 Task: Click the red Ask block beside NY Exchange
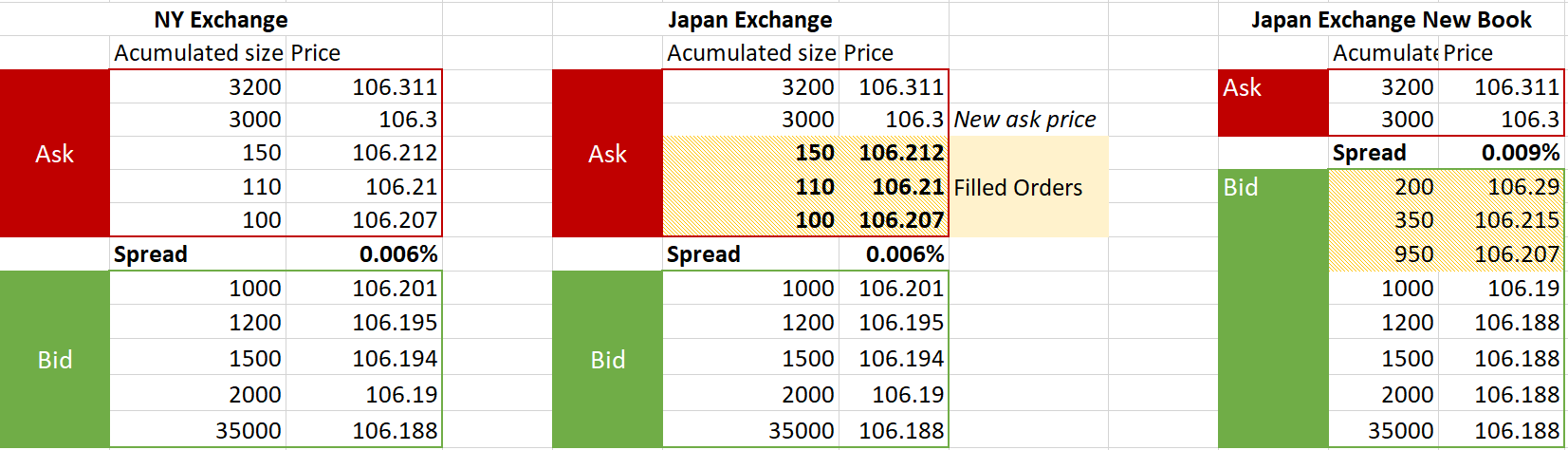pos(55,154)
